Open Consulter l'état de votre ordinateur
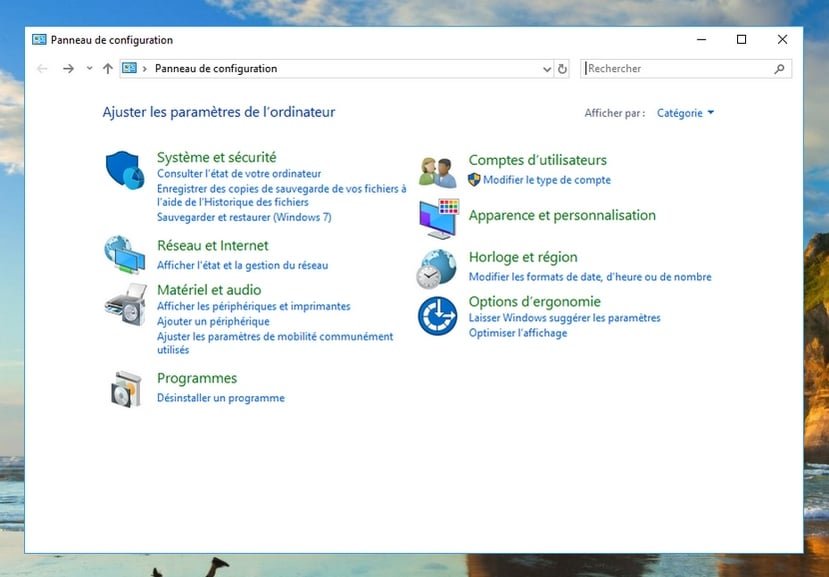Image resolution: width=829 pixels, height=577 pixels. coord(239,173)
